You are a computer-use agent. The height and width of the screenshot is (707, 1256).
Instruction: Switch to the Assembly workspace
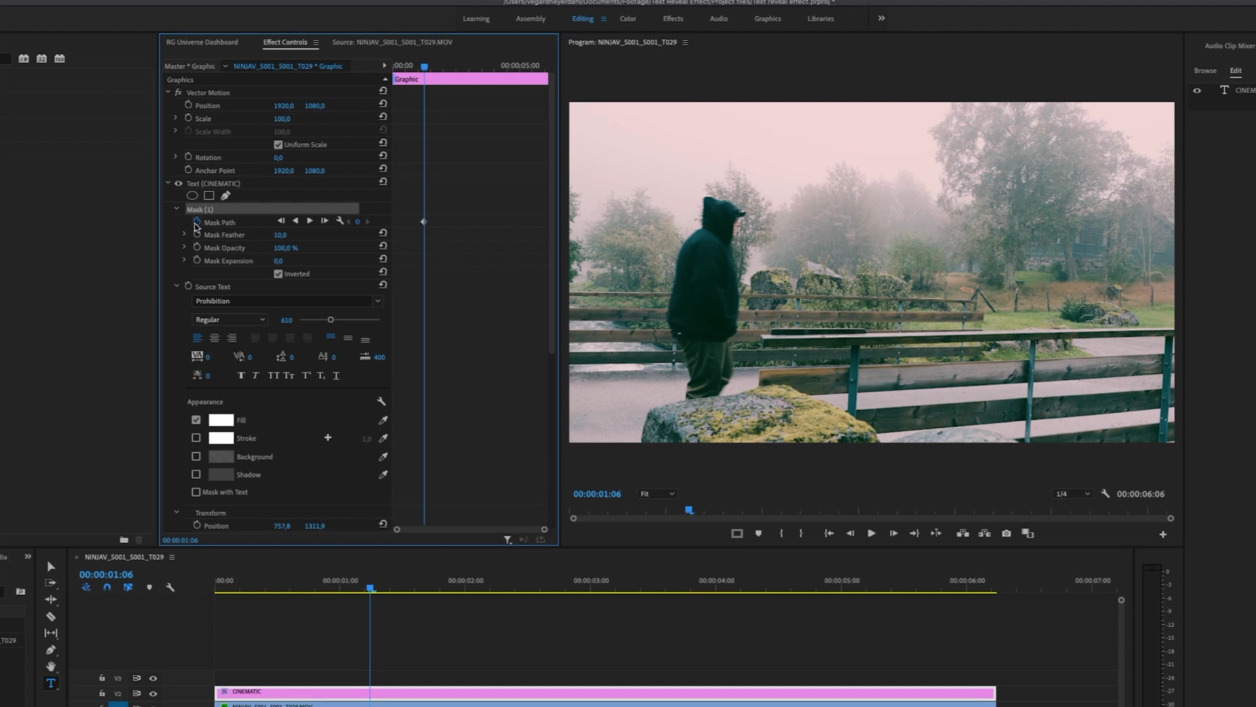530,18
